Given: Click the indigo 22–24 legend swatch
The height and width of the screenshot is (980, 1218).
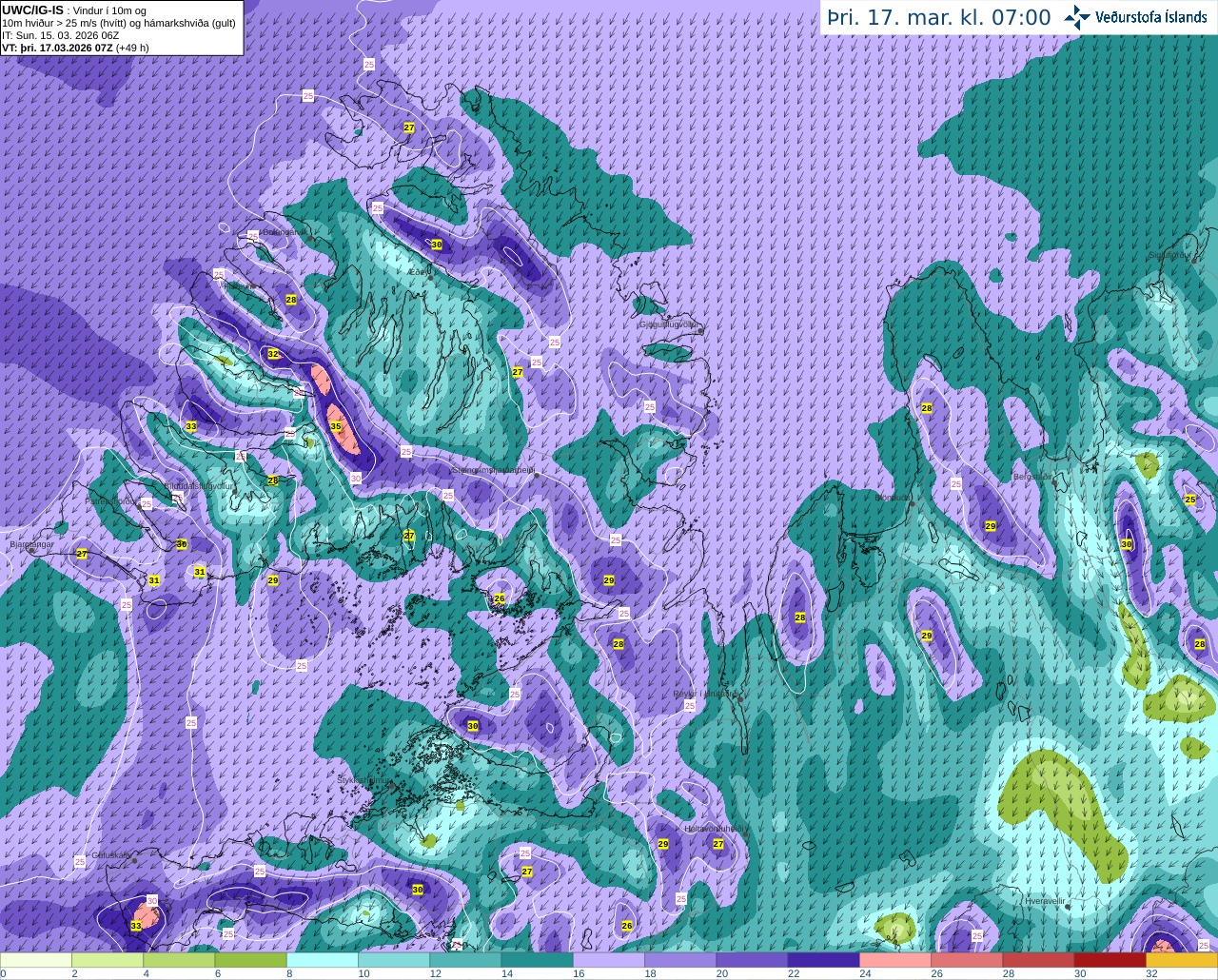Looking at the screenshot, I should click(824, 959).
